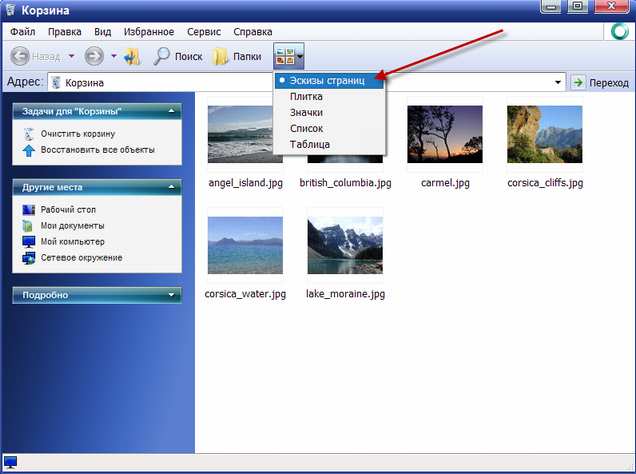Open Мои документы link

[72, 225]
